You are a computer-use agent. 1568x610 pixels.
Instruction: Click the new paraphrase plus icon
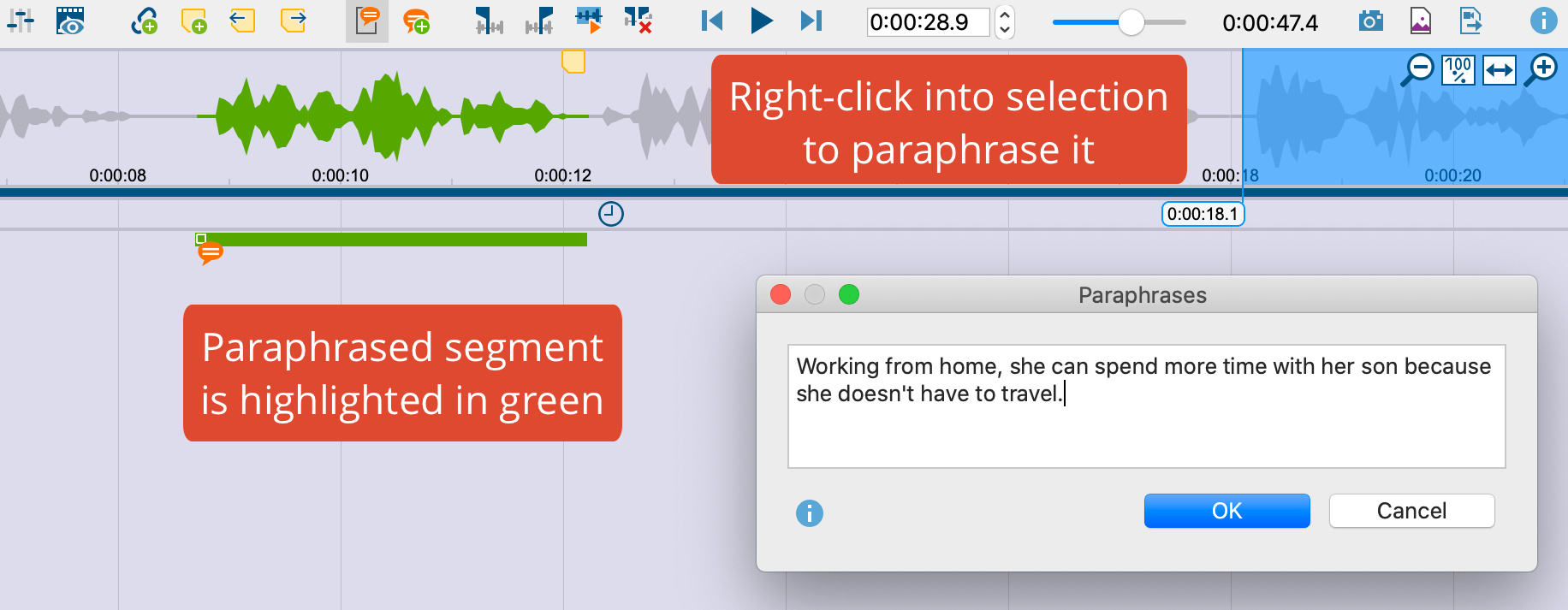click(416, 21)
